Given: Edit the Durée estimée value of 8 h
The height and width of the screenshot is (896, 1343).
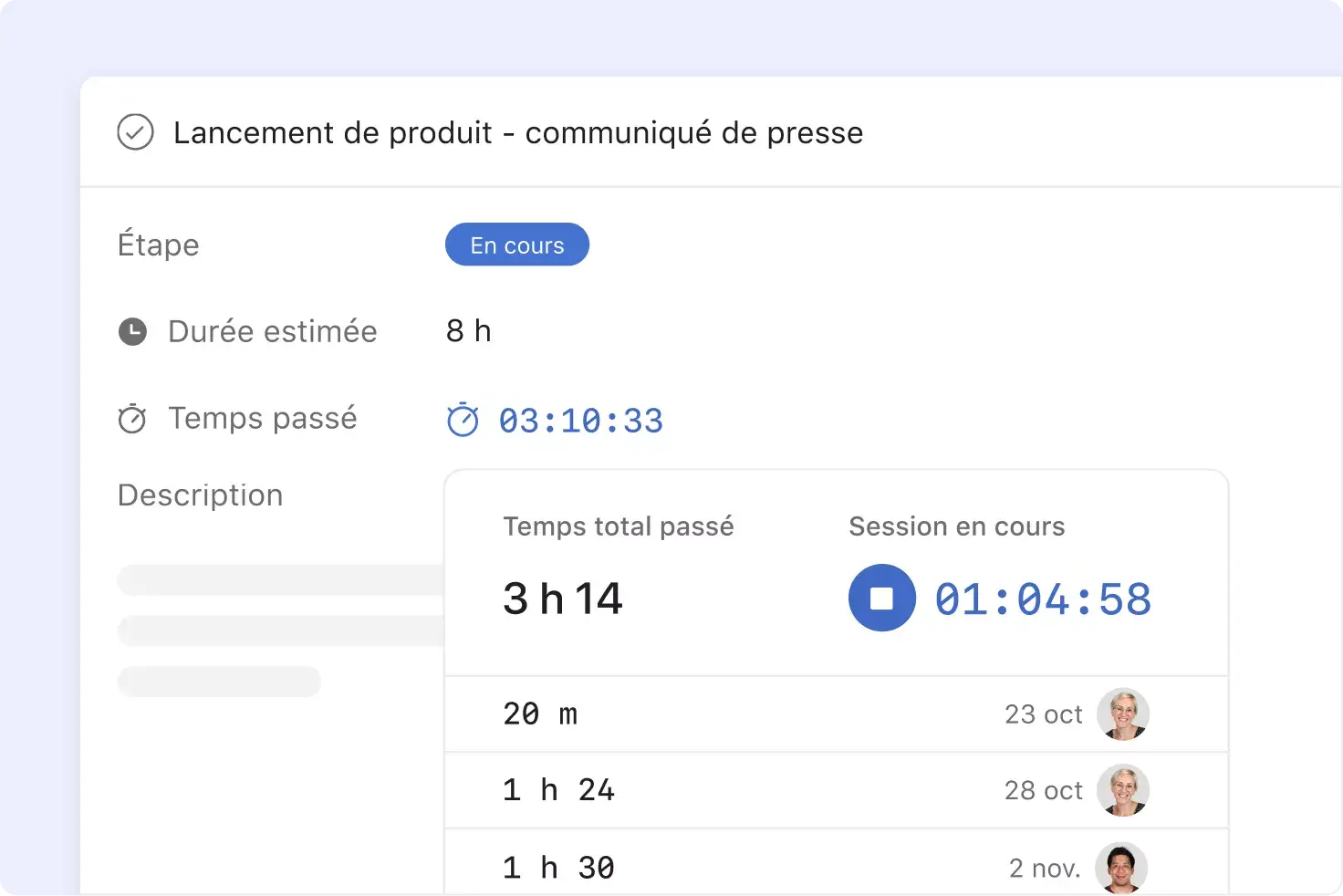Looking at the screenshot, I should (x=468, y=331).
